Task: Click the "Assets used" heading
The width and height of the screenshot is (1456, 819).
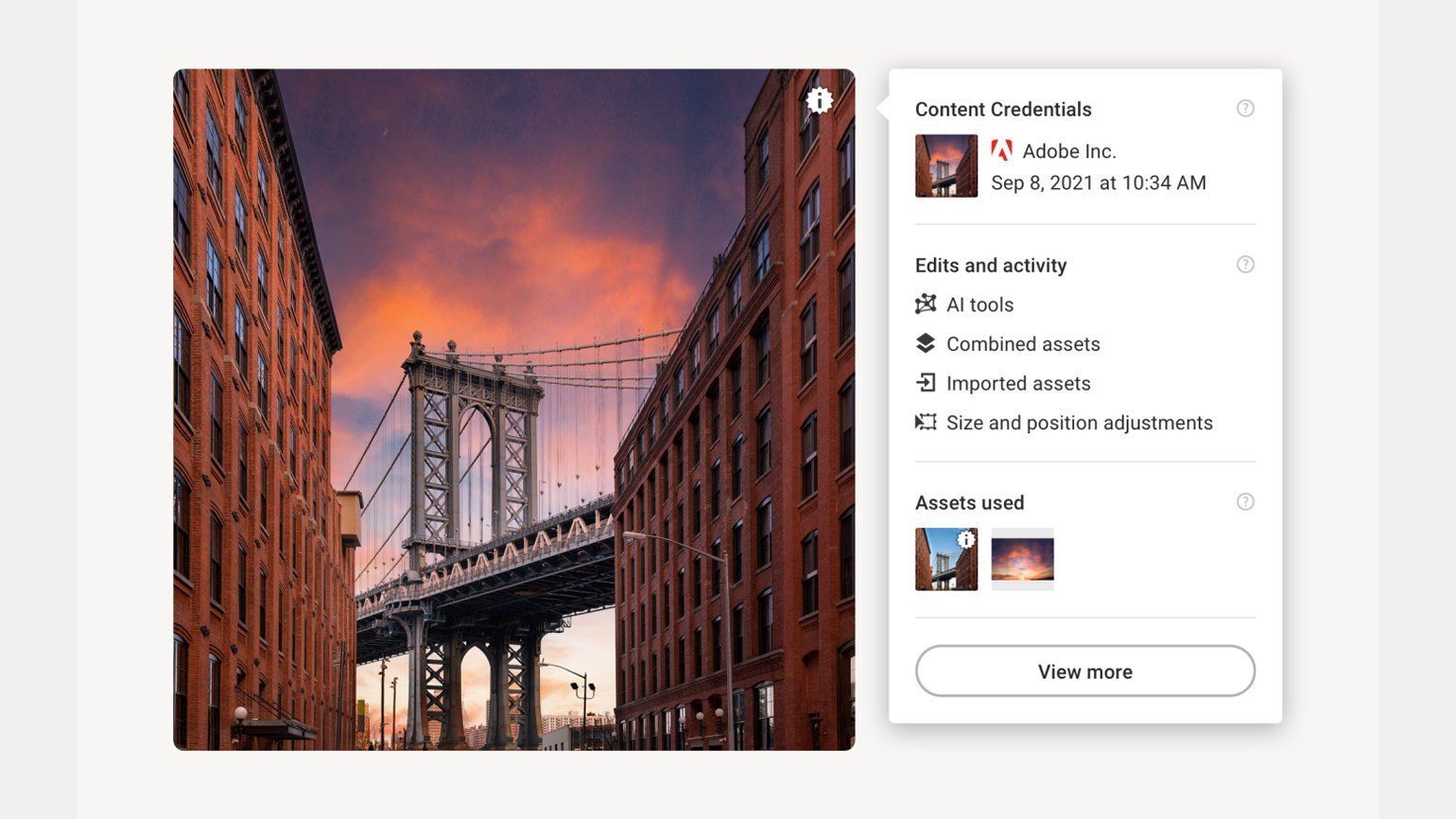Action: 969,502
